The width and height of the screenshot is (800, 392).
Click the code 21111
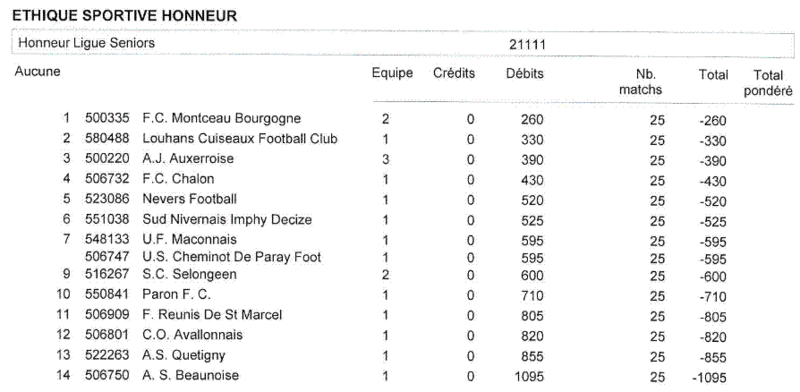528,44
